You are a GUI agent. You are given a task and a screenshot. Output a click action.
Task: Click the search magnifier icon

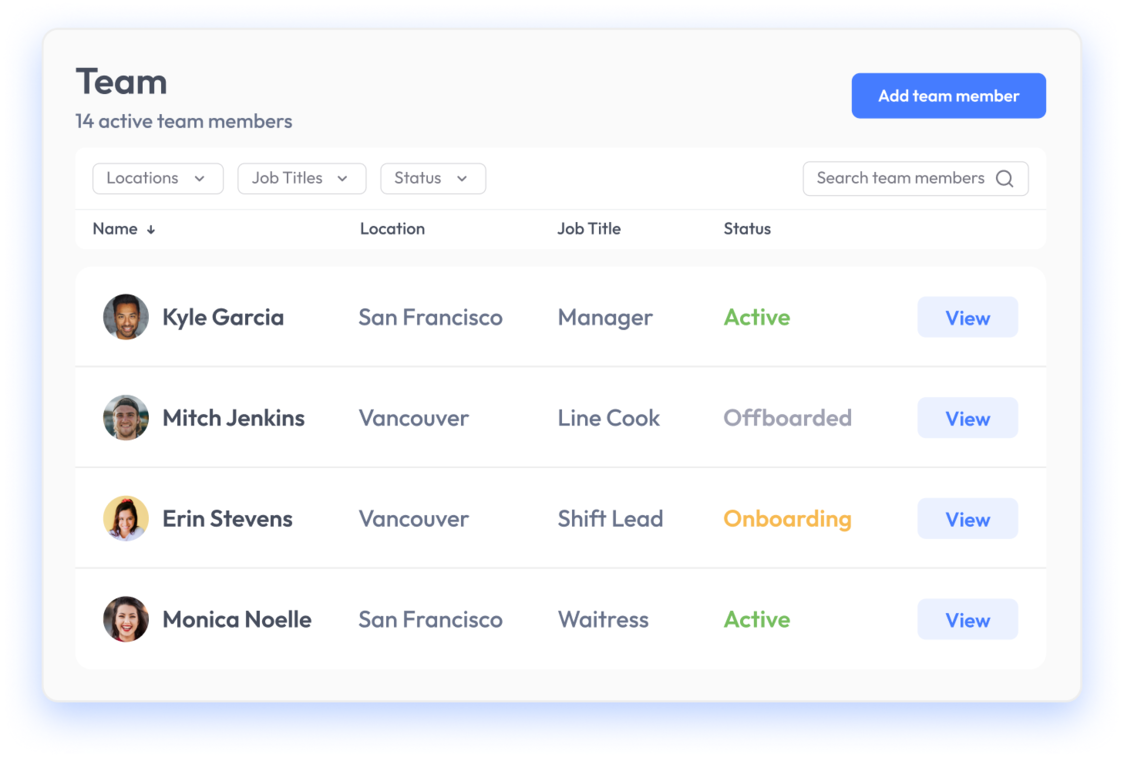point(1004,179)
